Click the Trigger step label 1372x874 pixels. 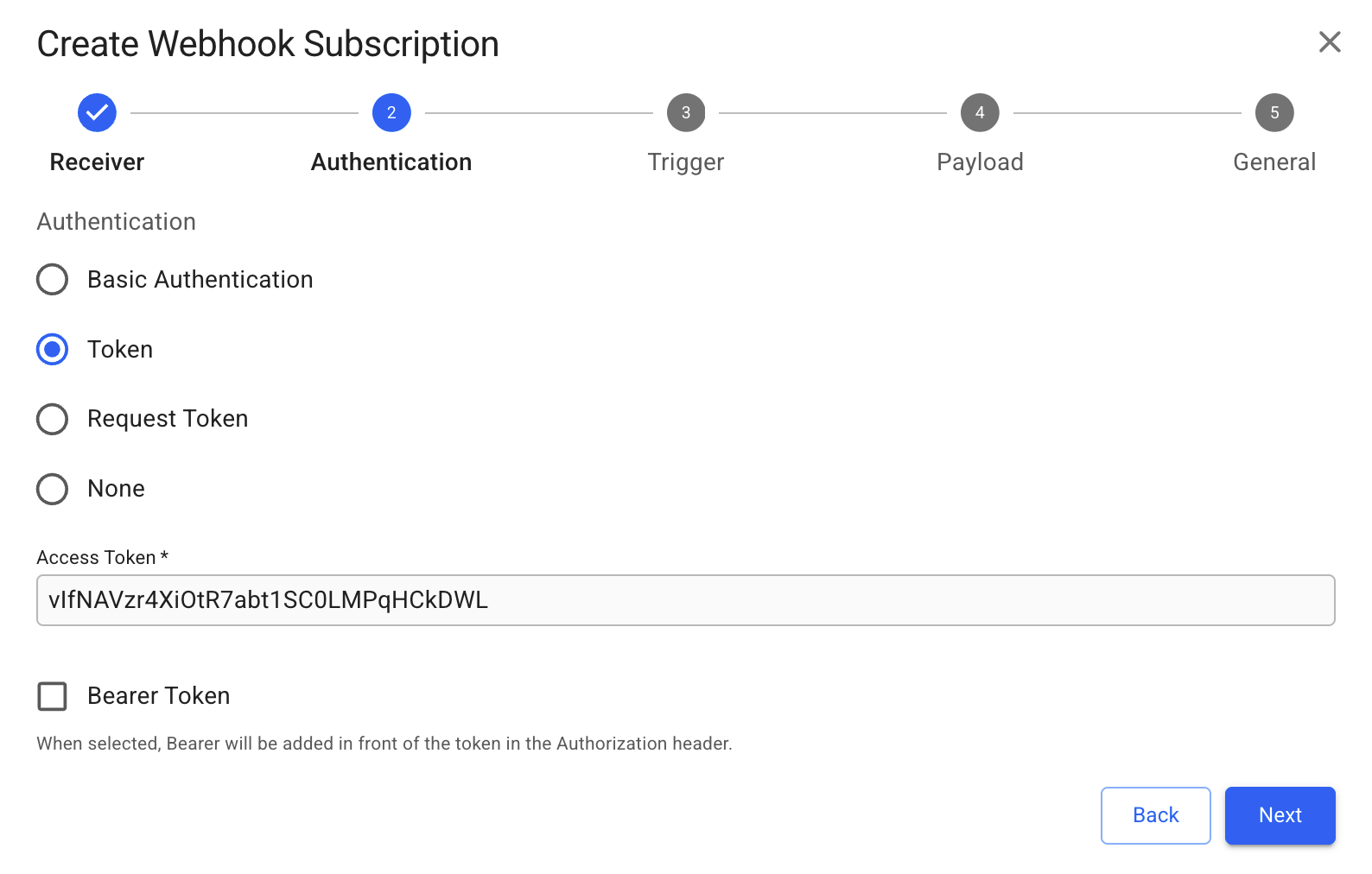click(x=686, y=162)
